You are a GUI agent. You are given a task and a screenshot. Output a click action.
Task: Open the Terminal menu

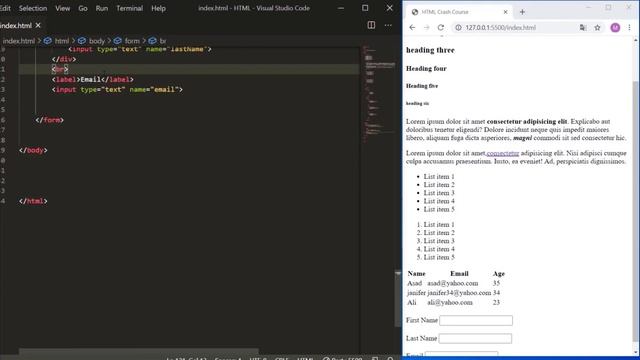(129, 8)
